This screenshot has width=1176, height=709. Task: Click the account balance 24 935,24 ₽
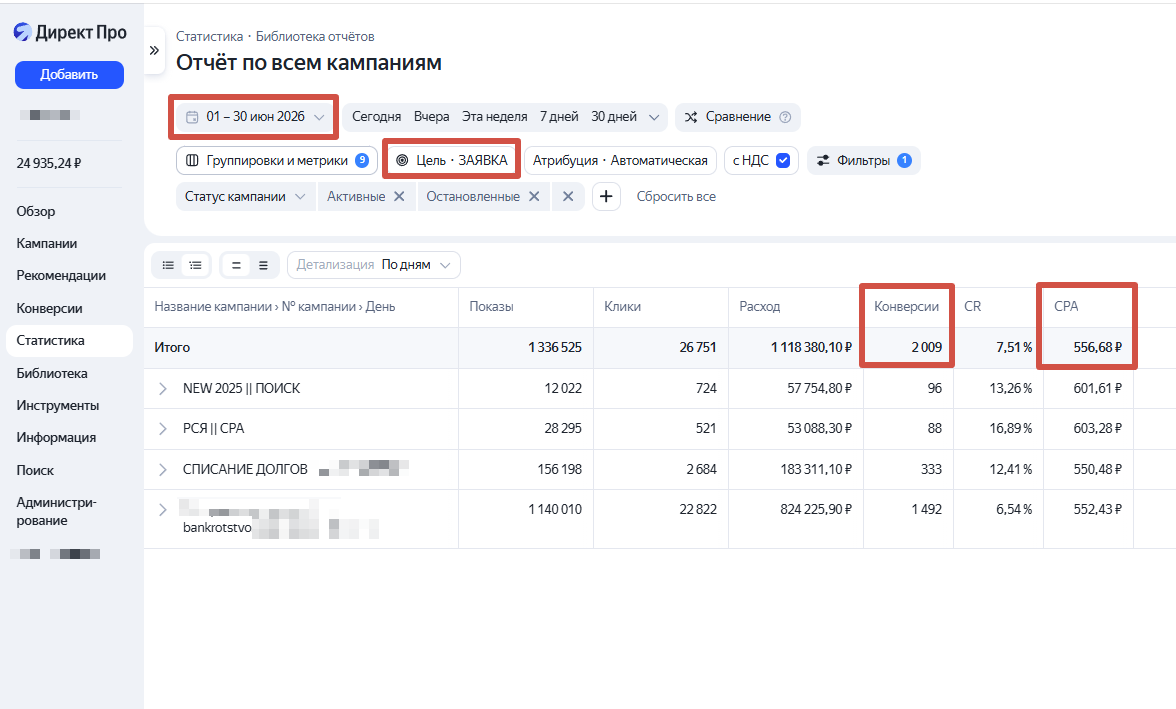[x=49, y=164]
